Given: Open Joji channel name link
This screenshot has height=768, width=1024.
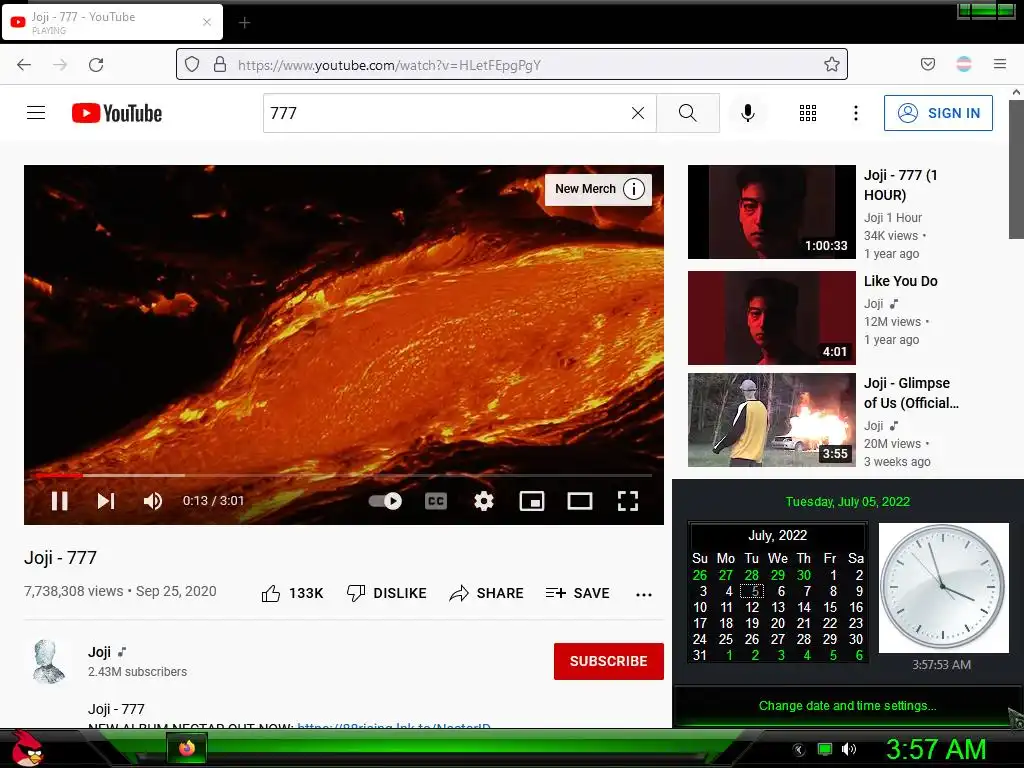Looking at the screenshot, I should coord(99,652).
